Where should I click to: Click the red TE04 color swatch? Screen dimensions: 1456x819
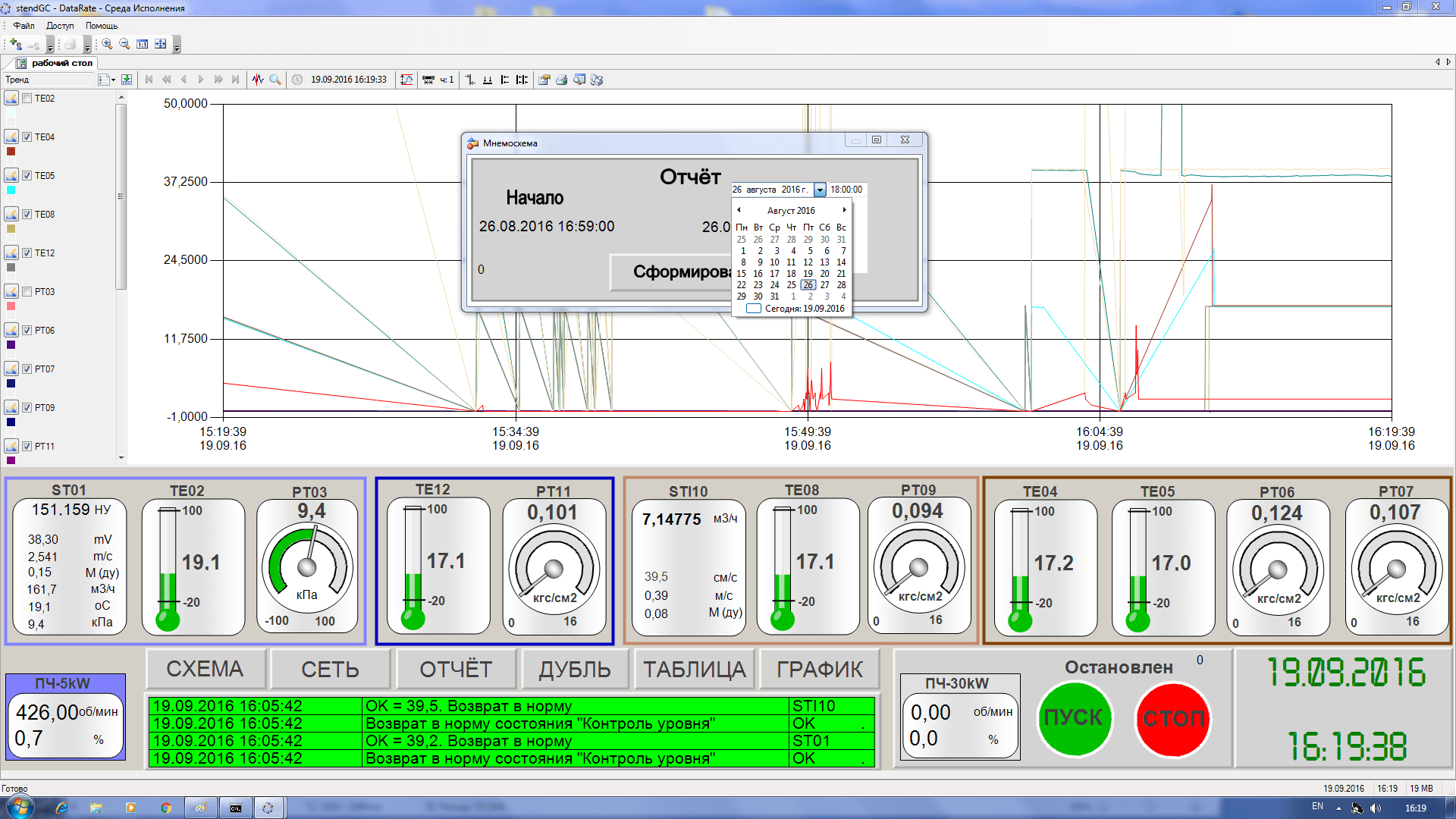[x=11, y=152]
